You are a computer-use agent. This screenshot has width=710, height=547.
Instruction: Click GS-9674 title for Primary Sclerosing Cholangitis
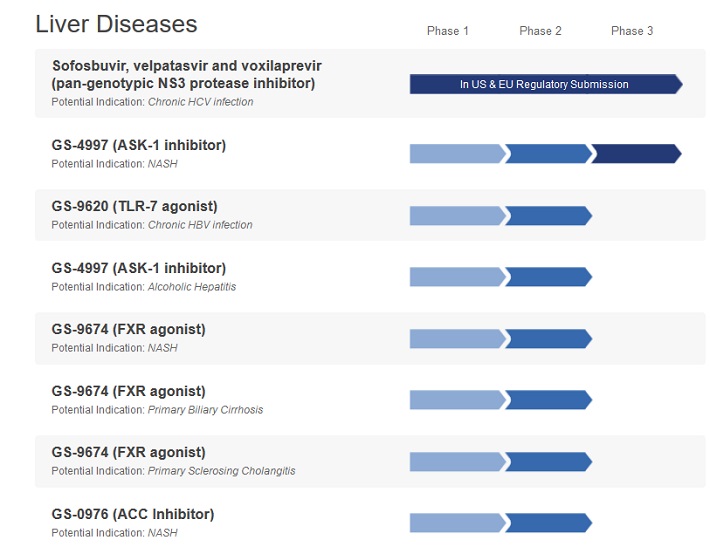pos(128,452)
